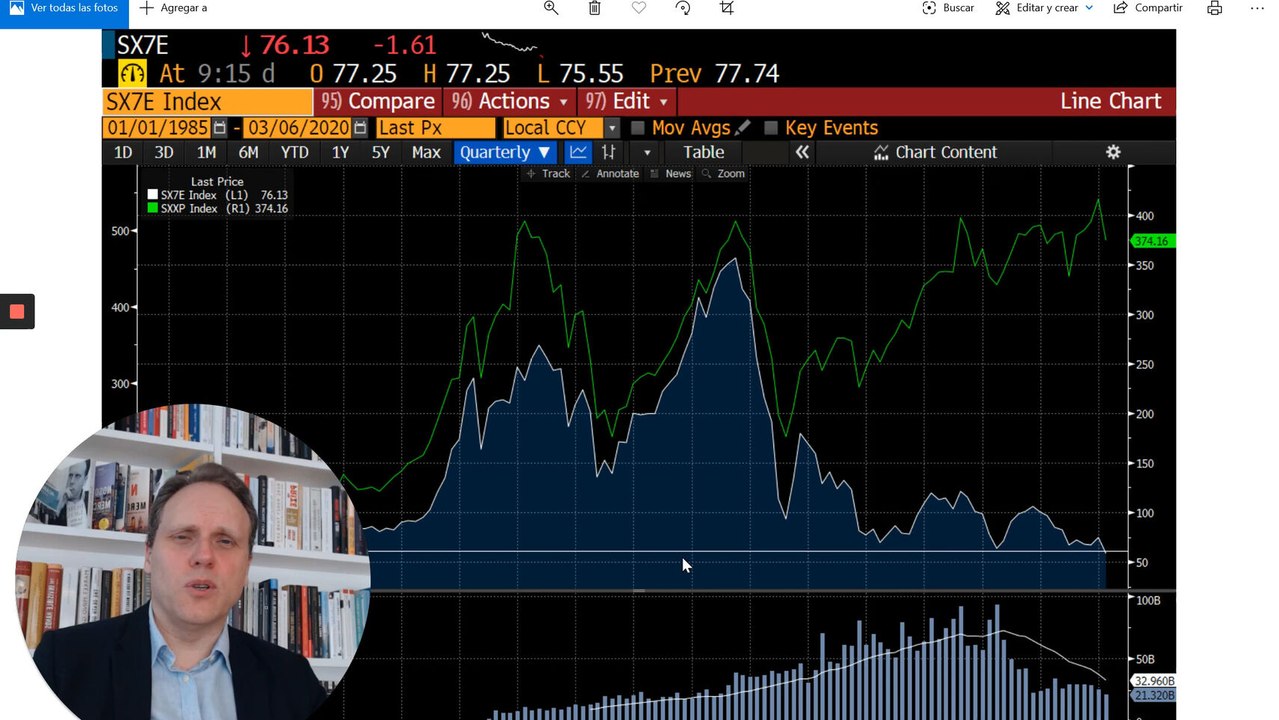1279x720 pixels.
Task: Click the end date field 03/06/2020
Action: tap(299, 128)
